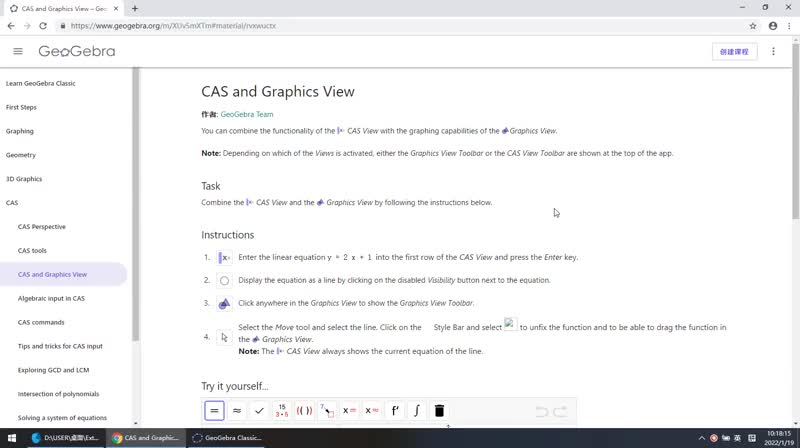Click the Move tool icon in step 4
This screenshot has width=800, height=448.
click(x=224, y=337)
